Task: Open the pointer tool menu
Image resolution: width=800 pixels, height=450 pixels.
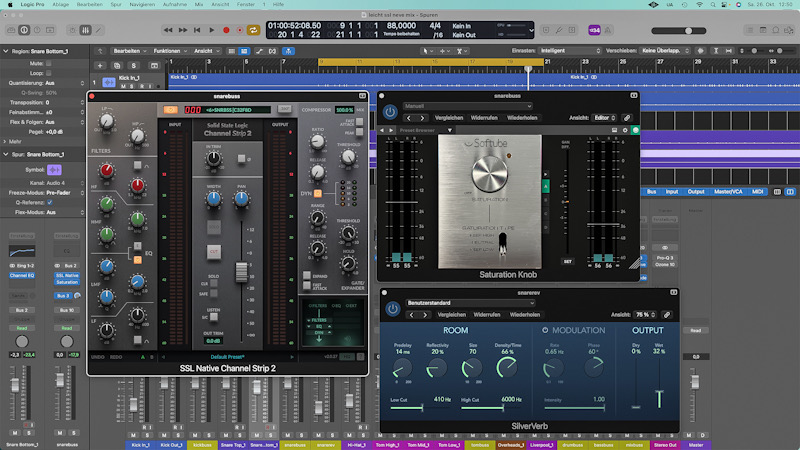Action: coord(426,51)
